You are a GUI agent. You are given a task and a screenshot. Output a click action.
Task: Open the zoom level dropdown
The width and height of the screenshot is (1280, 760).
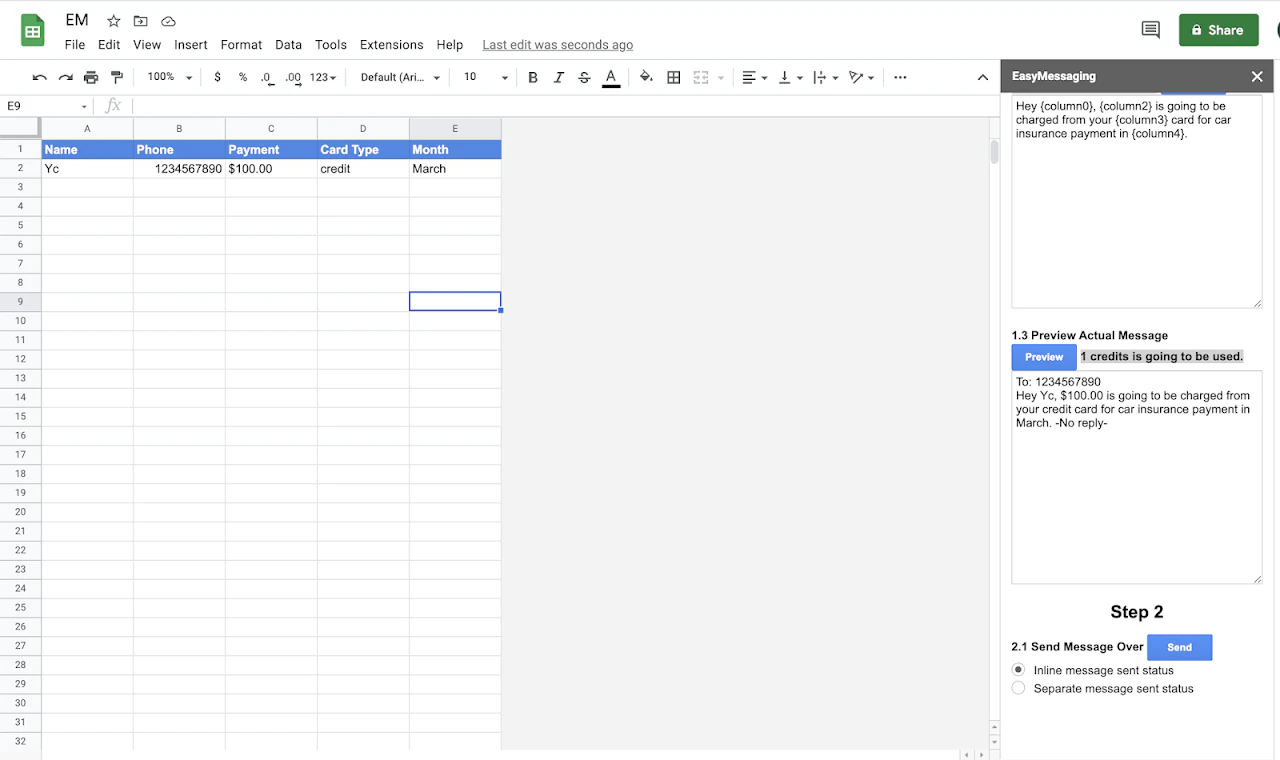click(x=167, y=77)
